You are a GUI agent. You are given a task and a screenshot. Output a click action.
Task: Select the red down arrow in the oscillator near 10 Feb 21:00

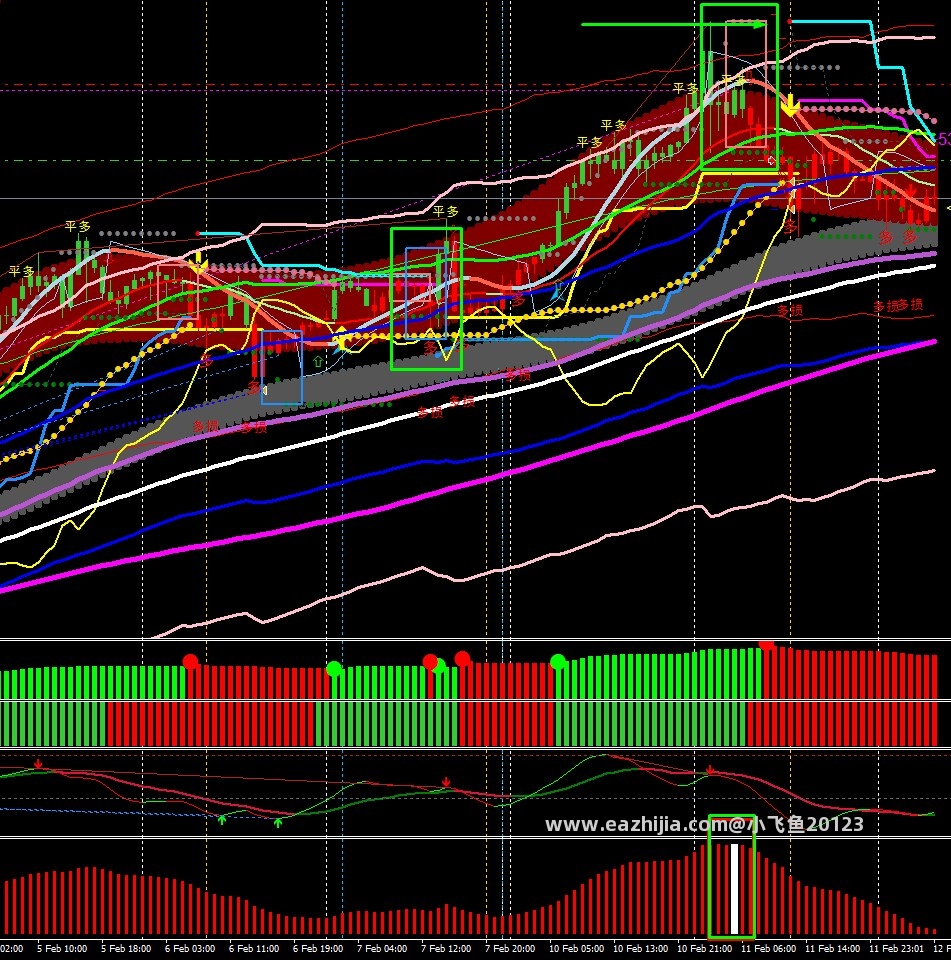(x=710, y=770)
